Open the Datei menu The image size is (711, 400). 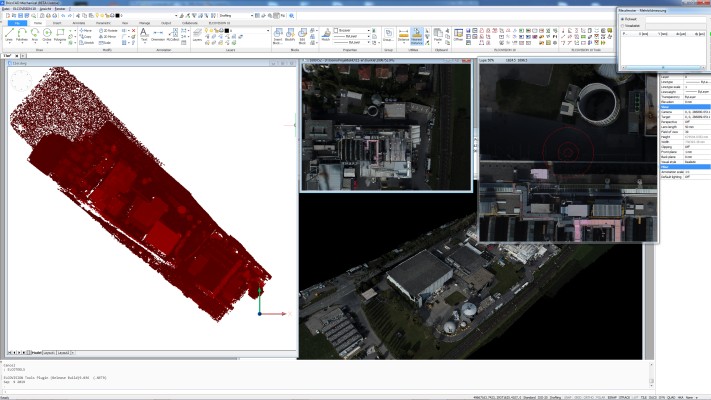pyautogui.click(x=5, y=9)
